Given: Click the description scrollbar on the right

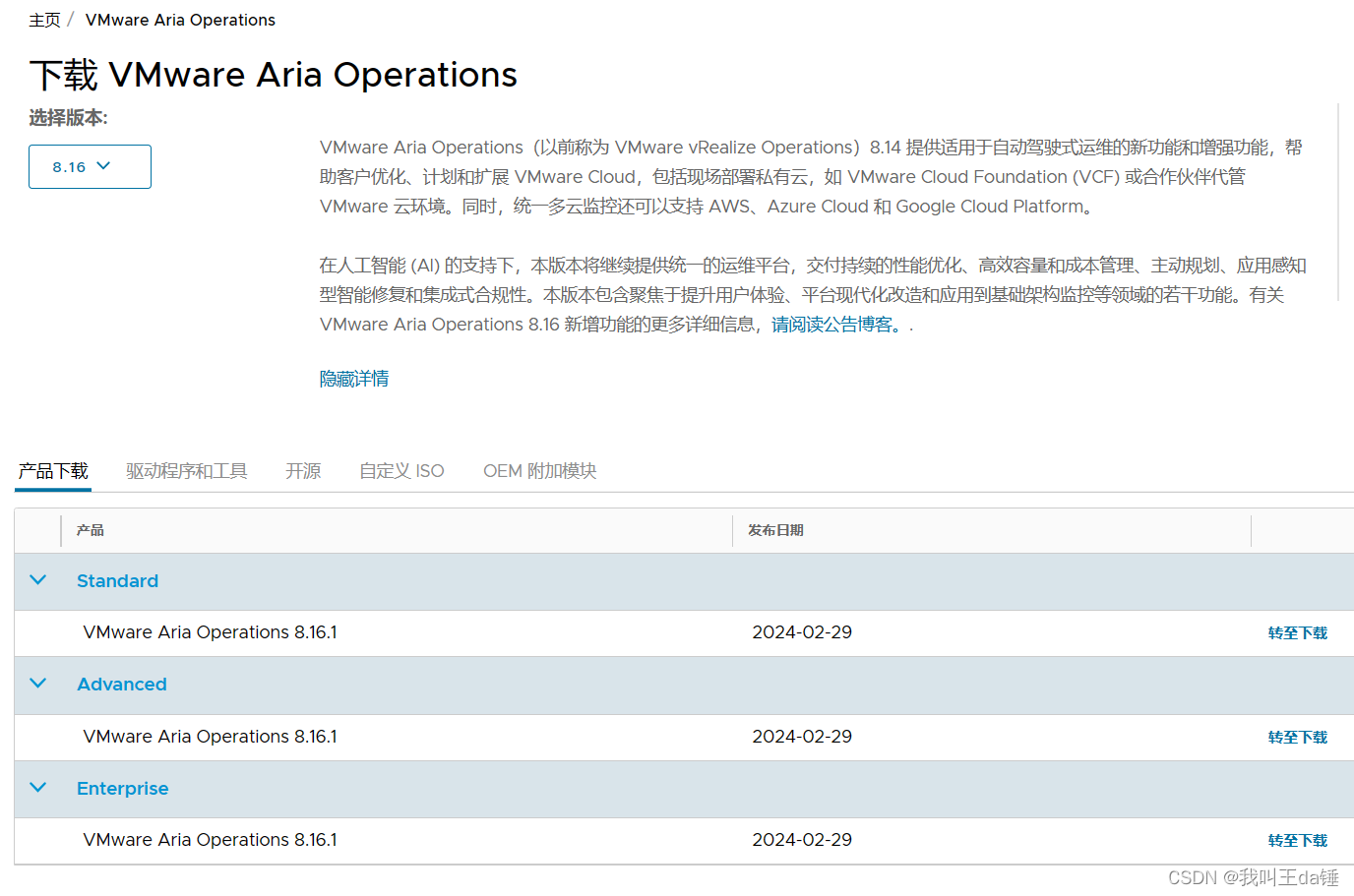Looking at the screenshot, I should point(1338,203).
